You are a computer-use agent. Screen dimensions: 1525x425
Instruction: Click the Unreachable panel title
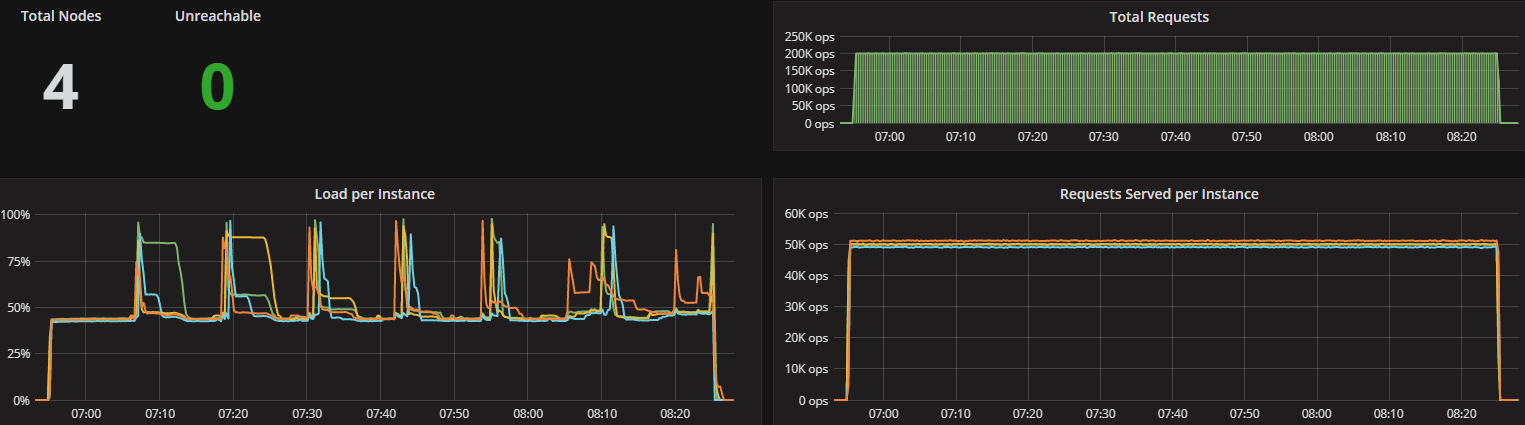[217, 16]
